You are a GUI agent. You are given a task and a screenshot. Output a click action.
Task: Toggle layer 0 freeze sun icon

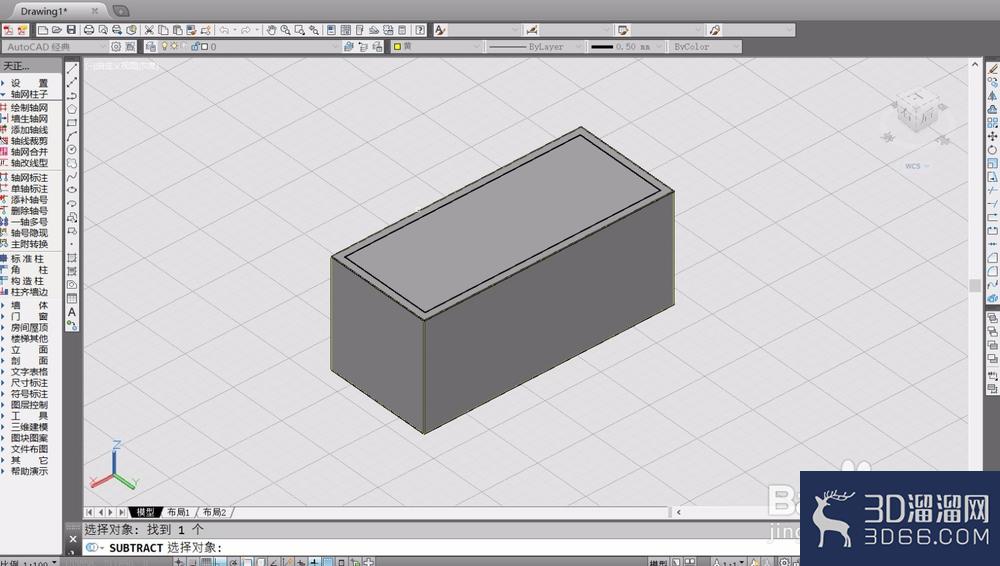(x=174, y=47)
